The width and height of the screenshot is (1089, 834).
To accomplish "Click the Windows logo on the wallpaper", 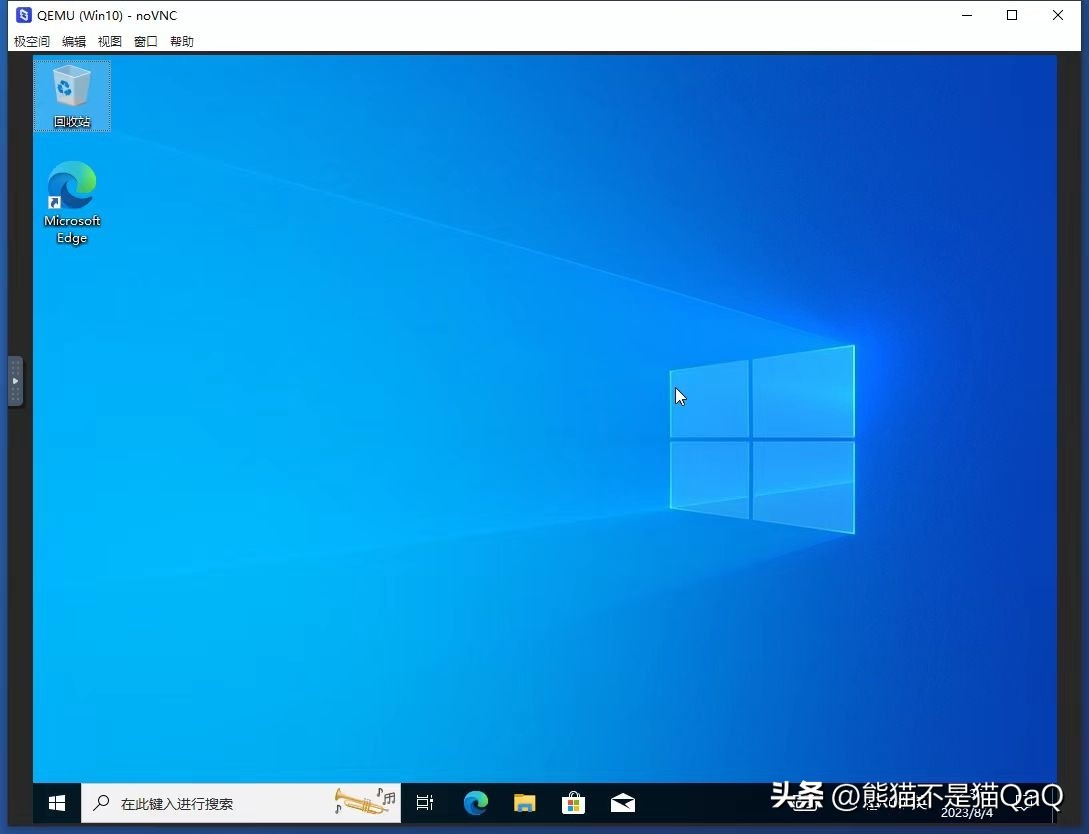I will pyautogui.click(x=762, y=440).
